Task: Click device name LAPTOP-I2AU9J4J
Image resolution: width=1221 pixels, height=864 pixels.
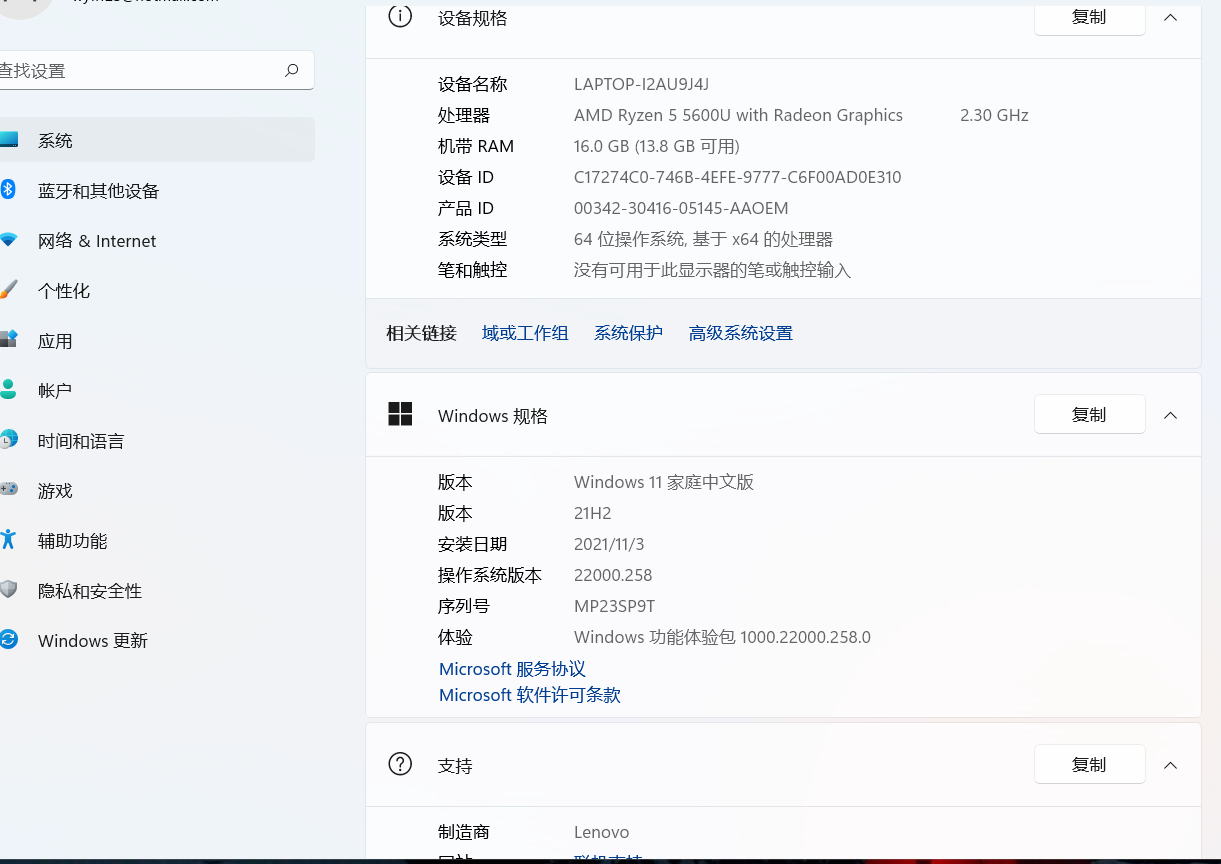Action: point(641,84)
